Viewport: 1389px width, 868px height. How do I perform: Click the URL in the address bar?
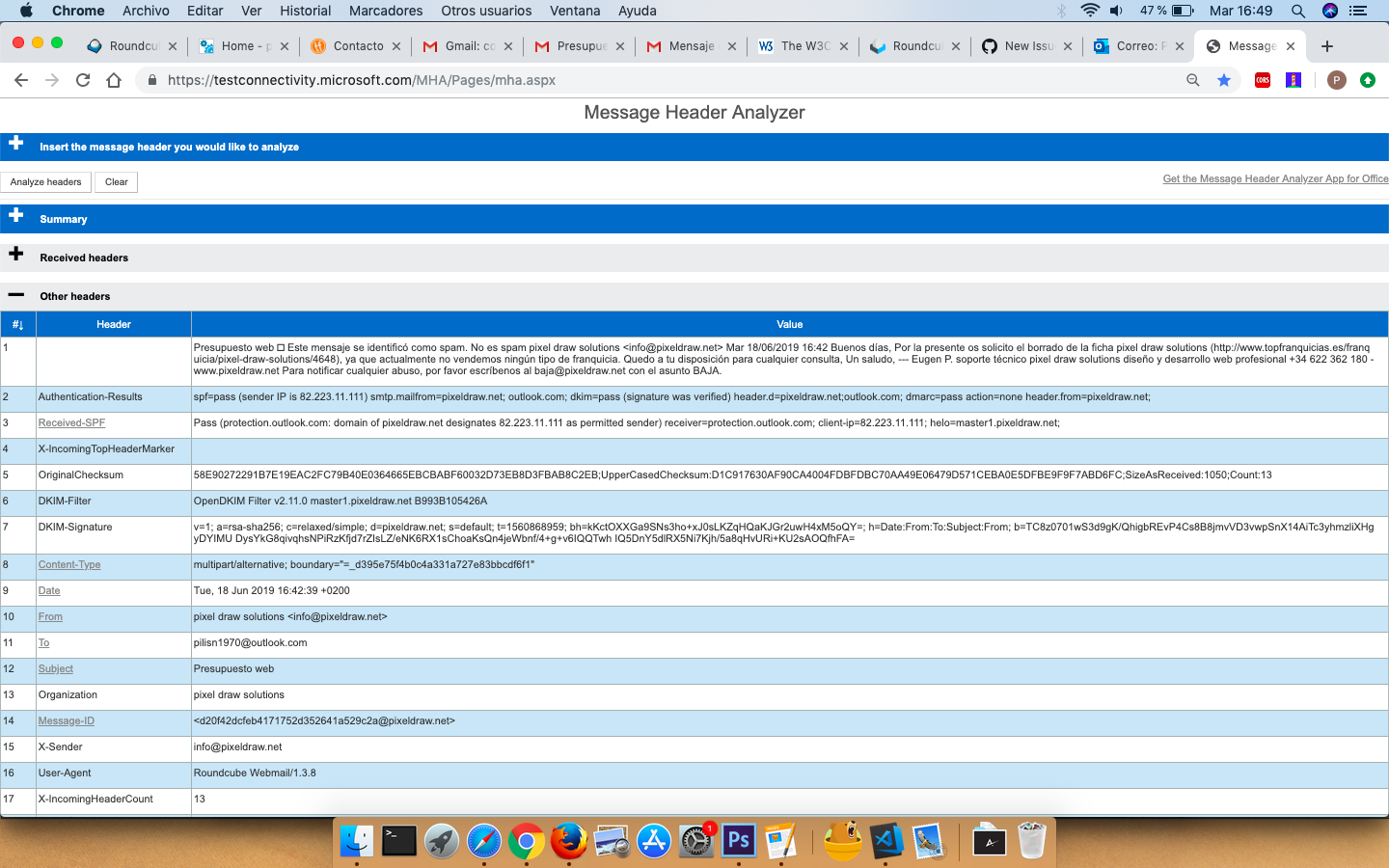pyautogui.click(x=362, y=80)
